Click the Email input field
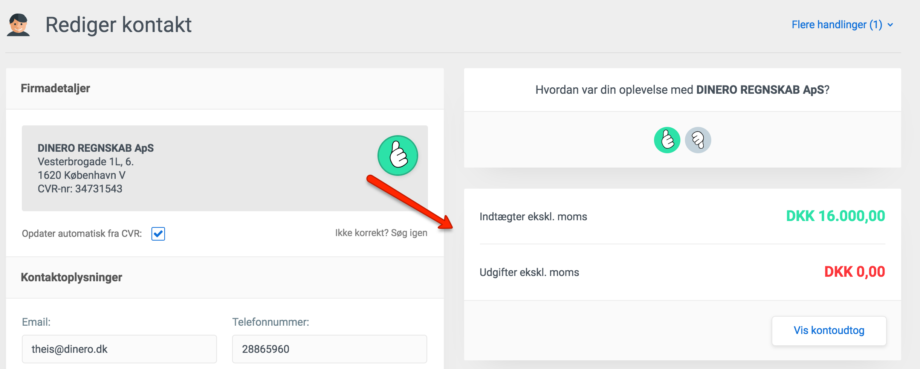 click(x=119, y=350)
